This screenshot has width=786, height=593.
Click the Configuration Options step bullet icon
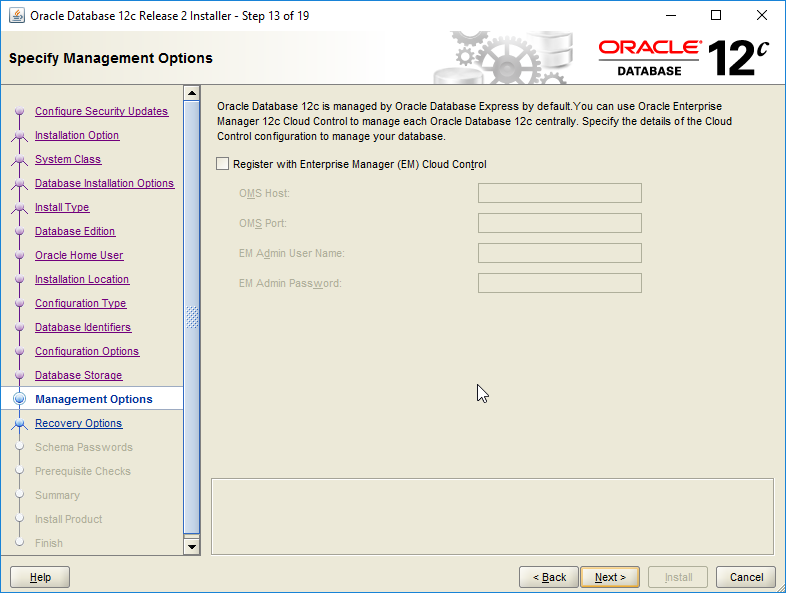20,352
